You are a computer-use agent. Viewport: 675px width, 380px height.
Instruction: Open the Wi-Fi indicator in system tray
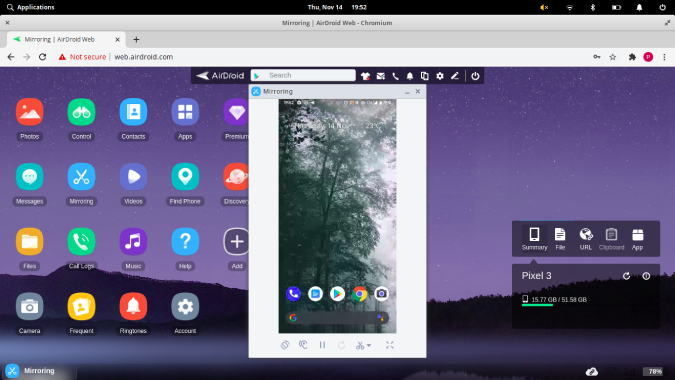pyautogui.click(x=570, y=7)
